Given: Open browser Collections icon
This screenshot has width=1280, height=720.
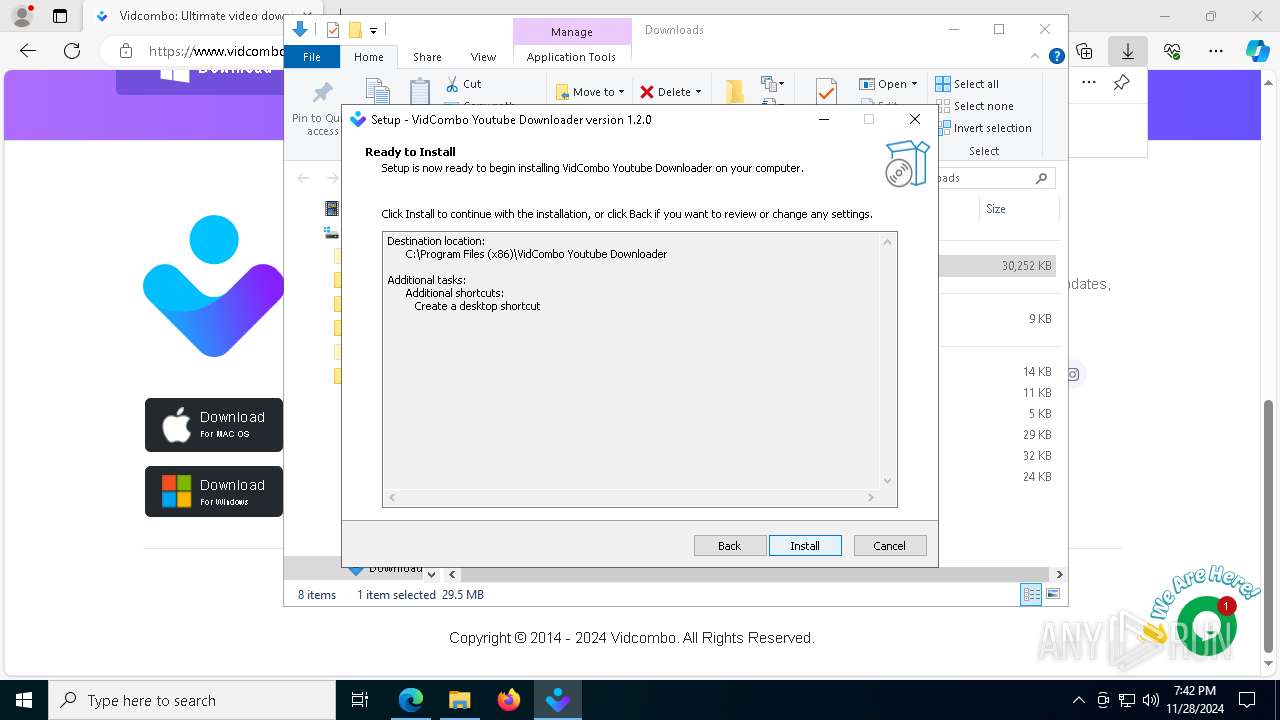Looking at the screenshot, I should [1084, 51].
